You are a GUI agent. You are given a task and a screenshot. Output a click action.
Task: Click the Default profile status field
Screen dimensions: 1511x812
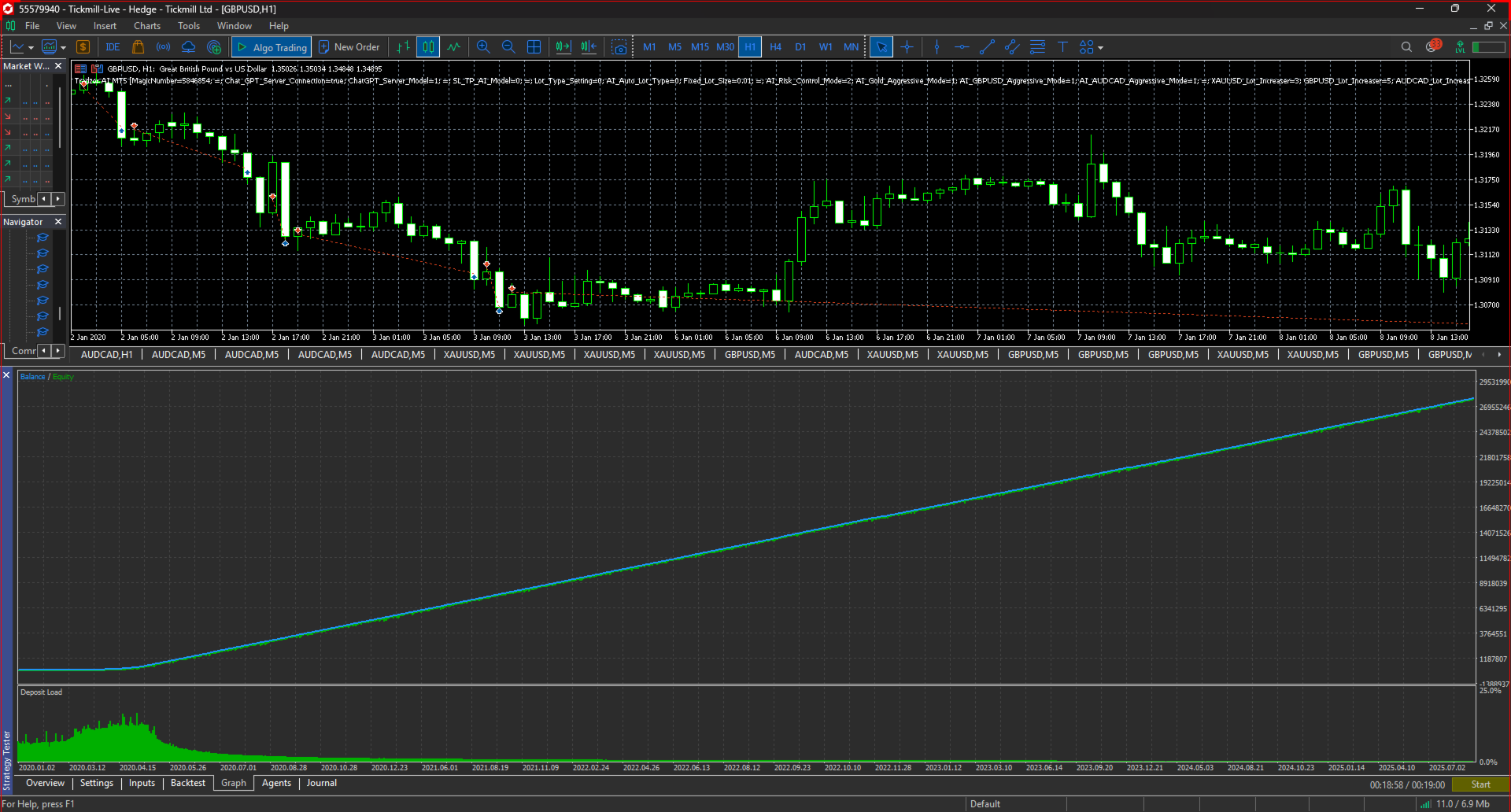click(x=1015, y=804)
